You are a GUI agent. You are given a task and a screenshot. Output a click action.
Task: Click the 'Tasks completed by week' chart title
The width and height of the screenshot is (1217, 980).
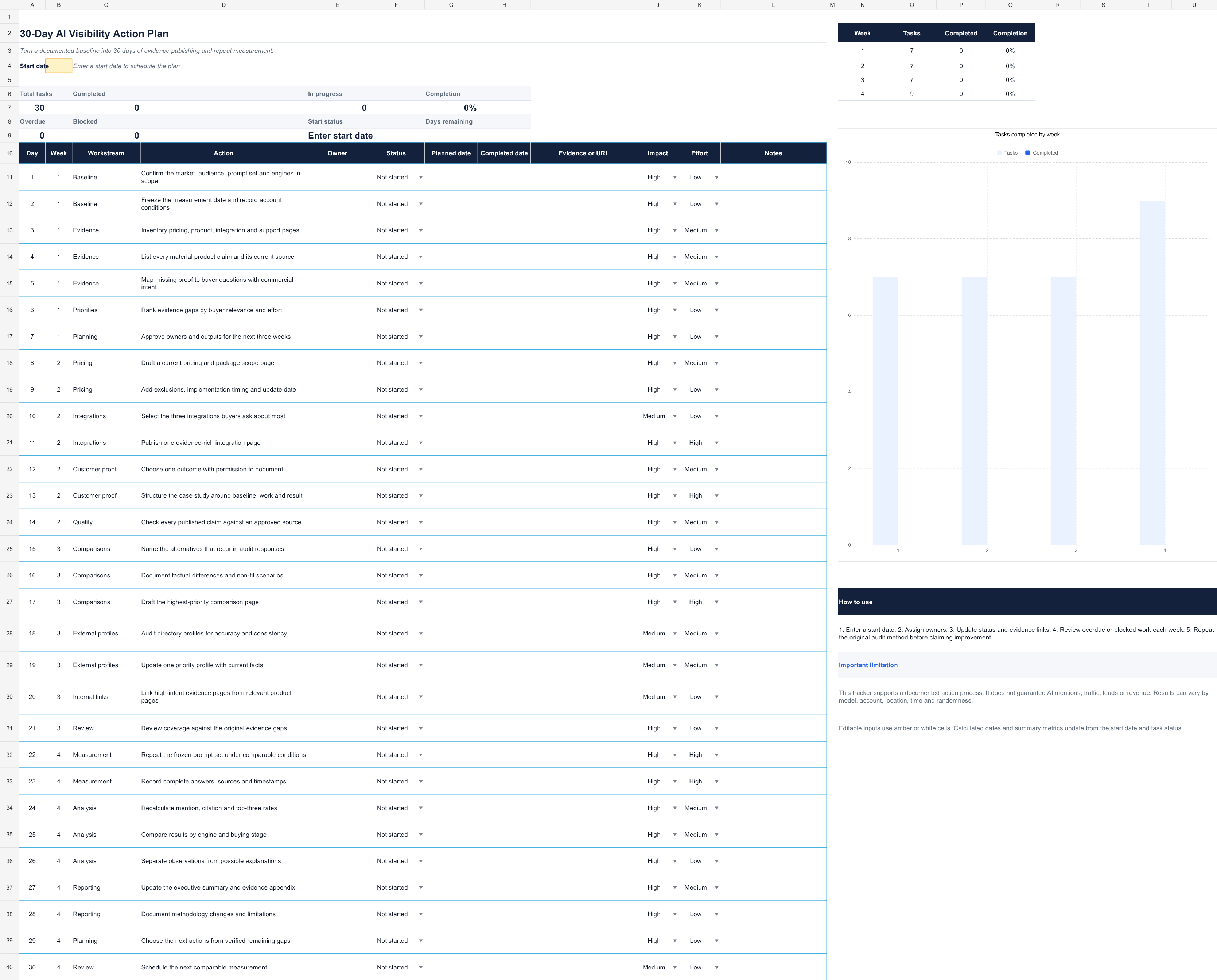tap(1027, 135)
